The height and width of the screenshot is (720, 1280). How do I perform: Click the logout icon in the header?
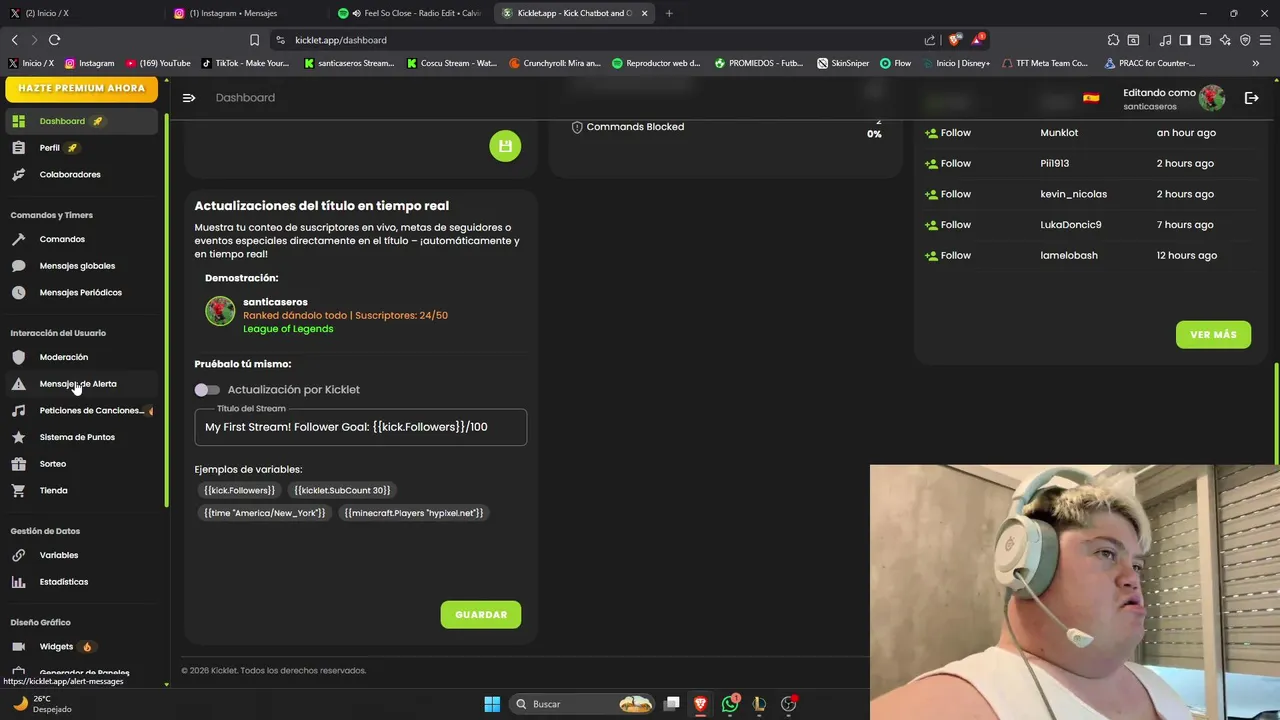tap(1251, 98)
